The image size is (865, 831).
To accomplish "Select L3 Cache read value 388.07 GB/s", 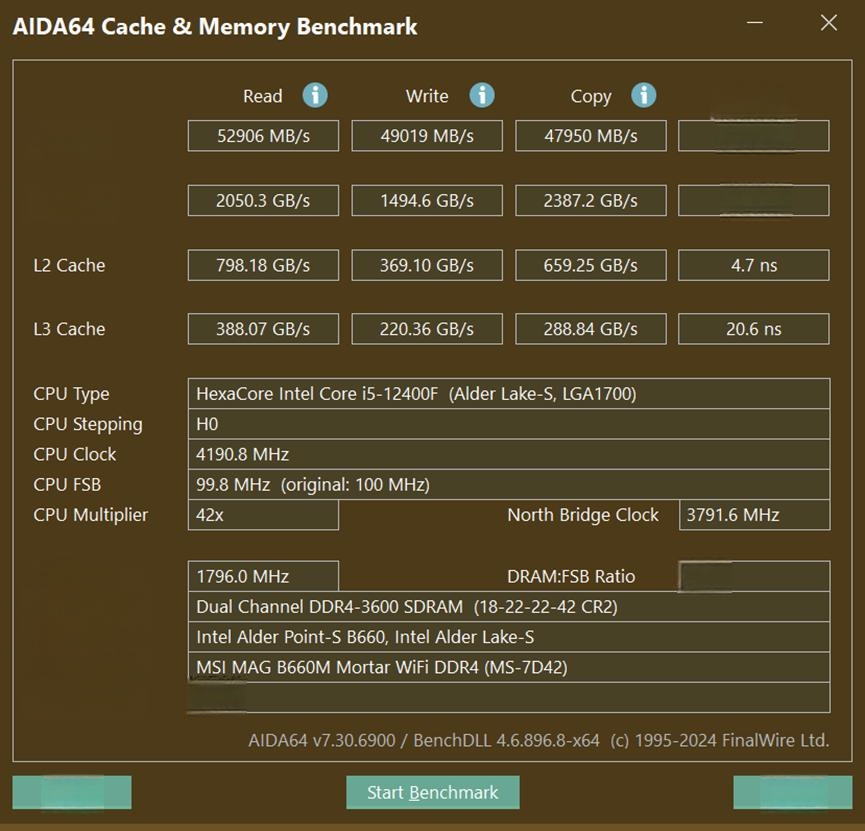I will pyautogui.click(x=263, y=329).
